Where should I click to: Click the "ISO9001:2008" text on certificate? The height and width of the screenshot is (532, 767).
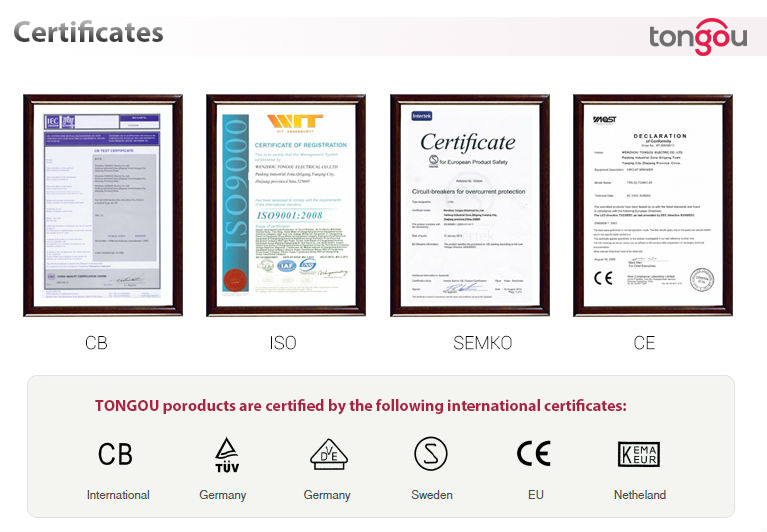pyautogui.click(x=290, y=216)
